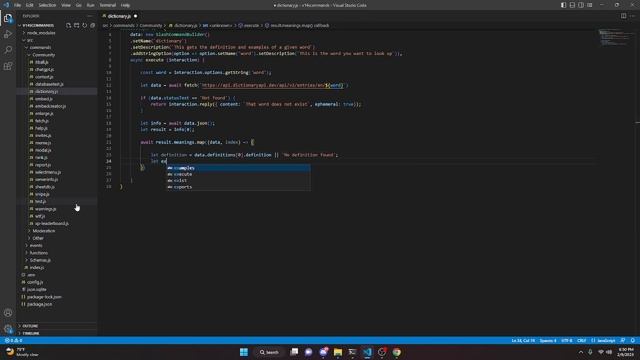Click the New File icon in Explorer
This screenshot has height=360, width=640.
click(68, 25)
